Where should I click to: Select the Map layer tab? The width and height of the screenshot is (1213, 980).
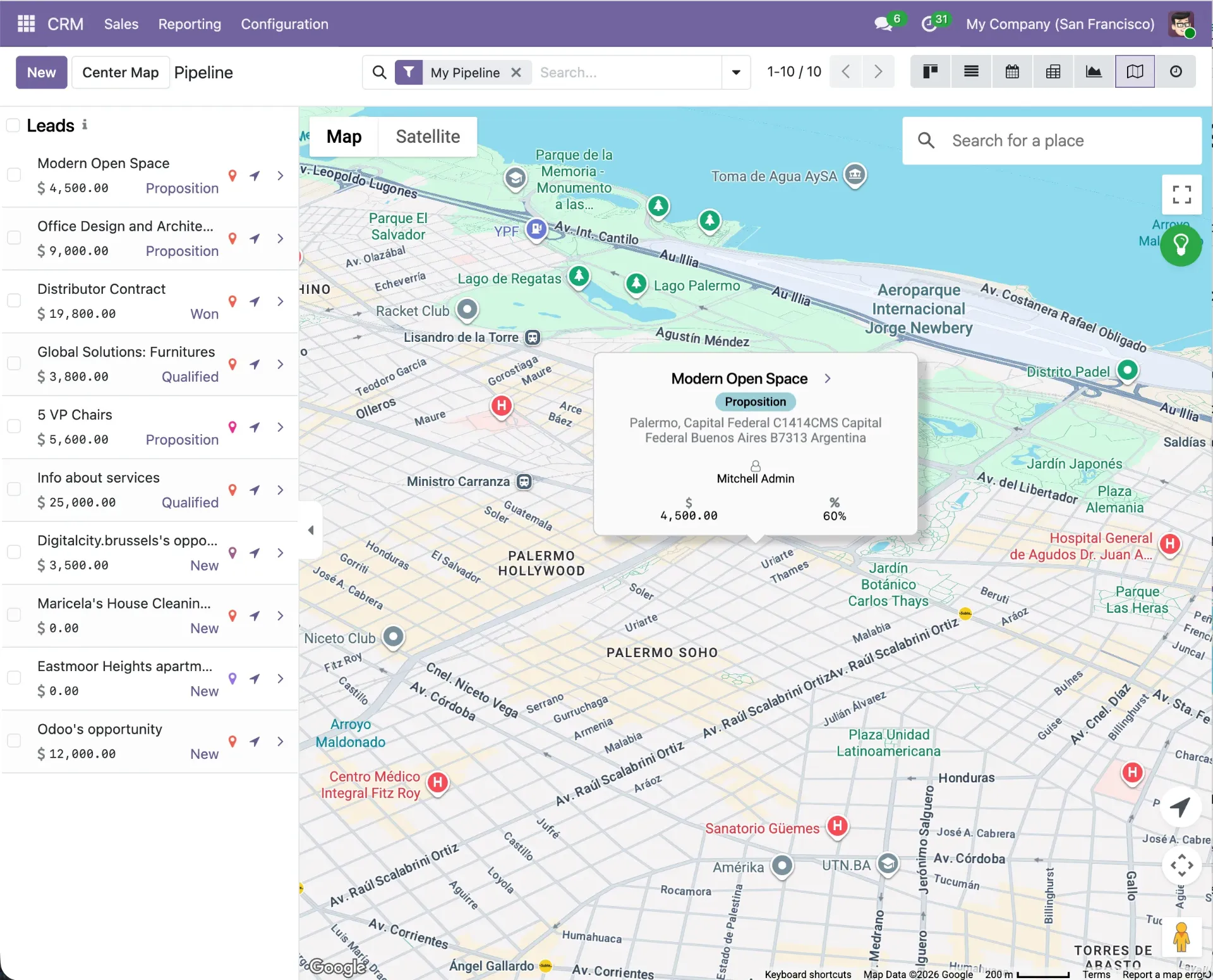coord(344,136)
